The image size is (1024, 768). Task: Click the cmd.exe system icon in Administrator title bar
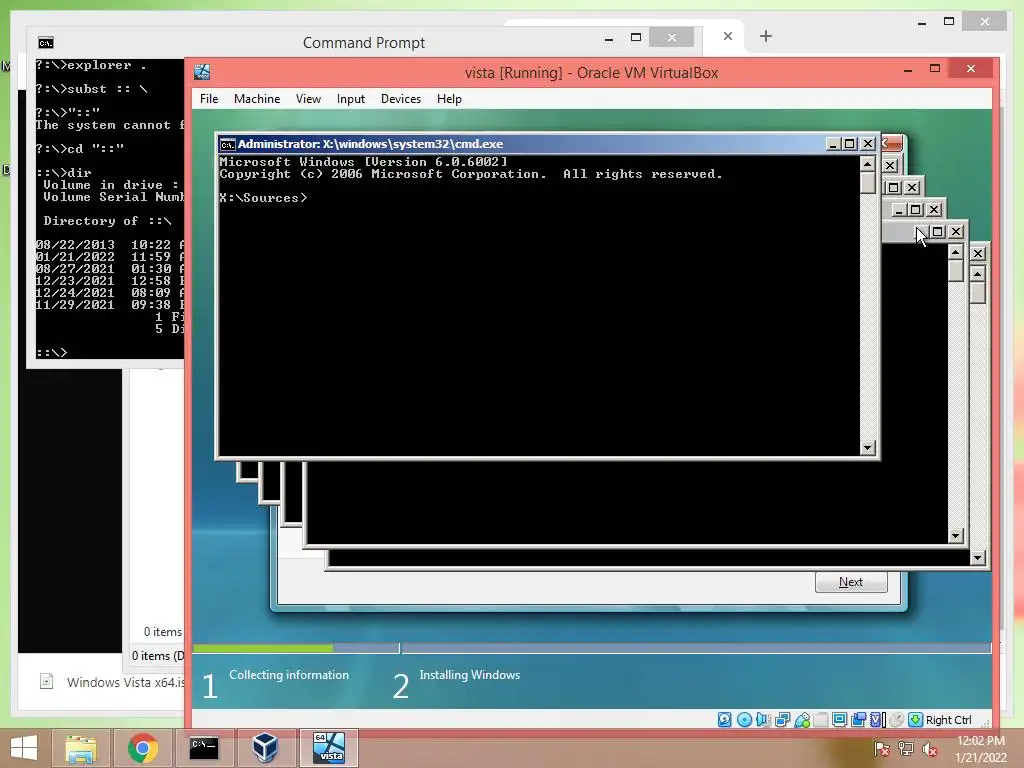pyautogui.click(x=227, y=144)
